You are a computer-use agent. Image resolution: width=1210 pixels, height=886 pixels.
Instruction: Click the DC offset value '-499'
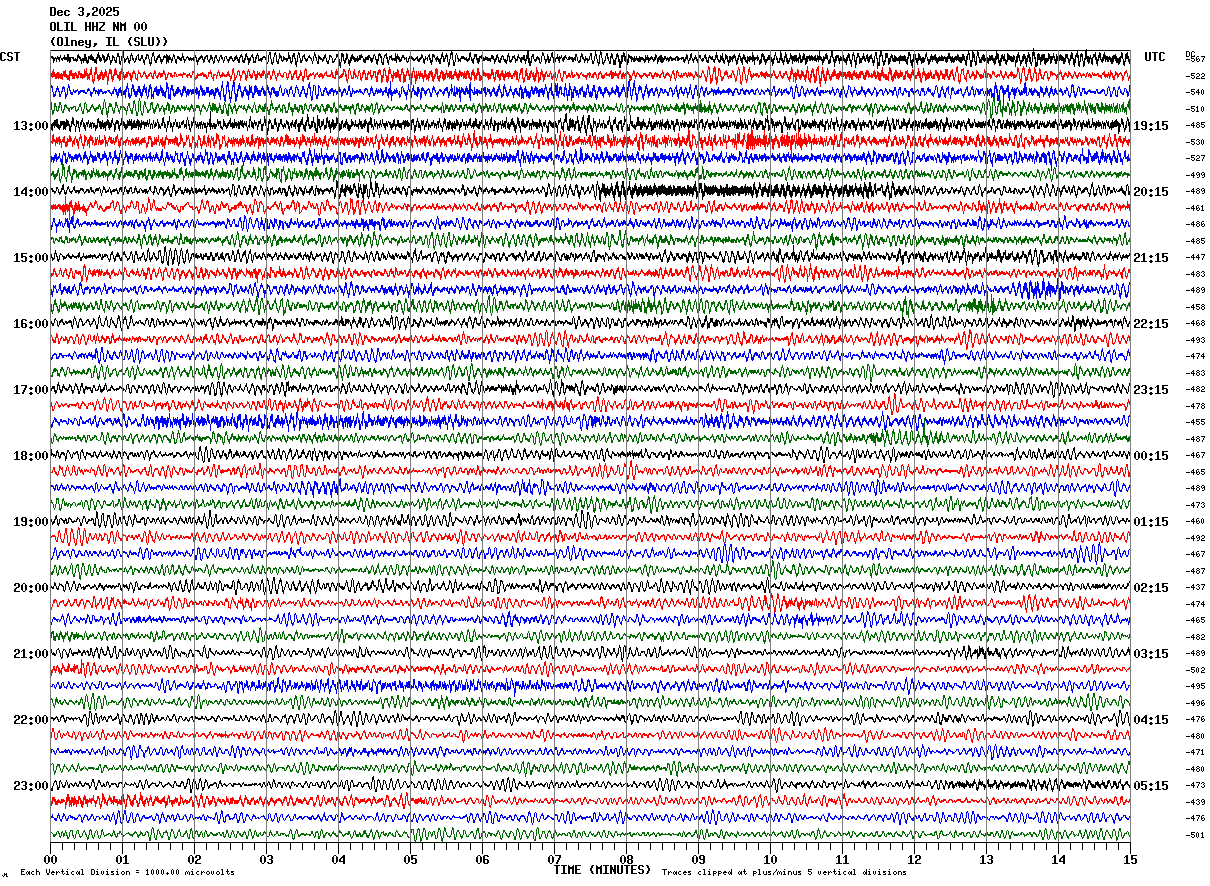pyautogui.click(x=1195, y=175)
